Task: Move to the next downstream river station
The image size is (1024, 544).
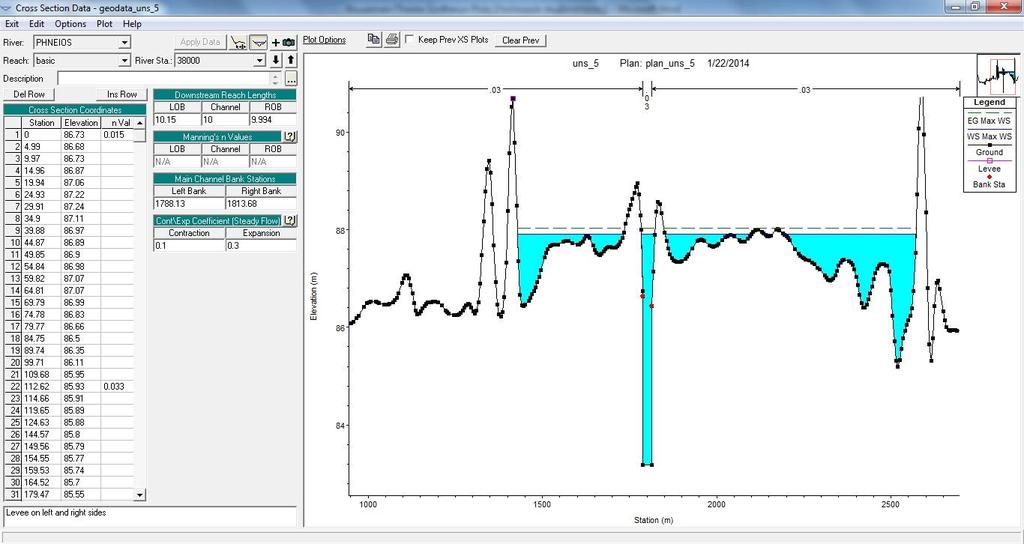Action: [x=276, y=60]
